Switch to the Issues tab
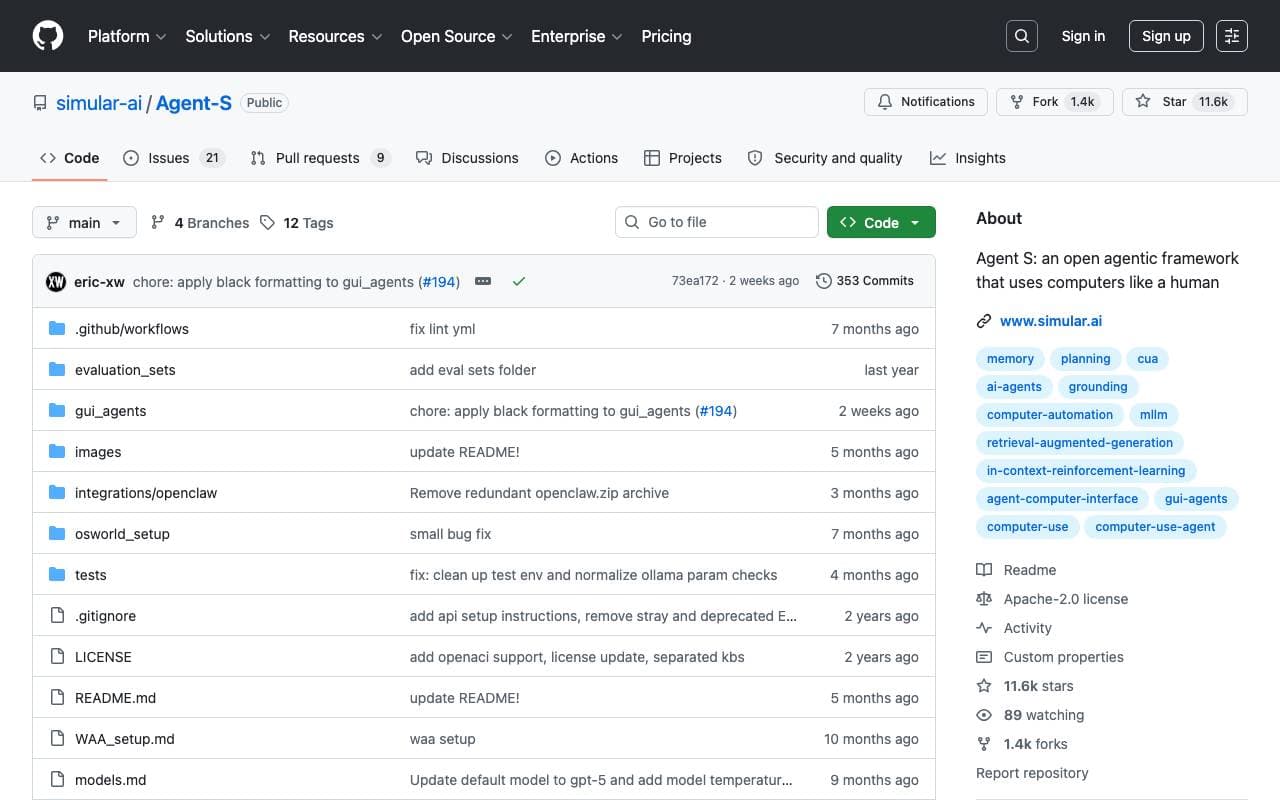 click(x=173, y=158)
